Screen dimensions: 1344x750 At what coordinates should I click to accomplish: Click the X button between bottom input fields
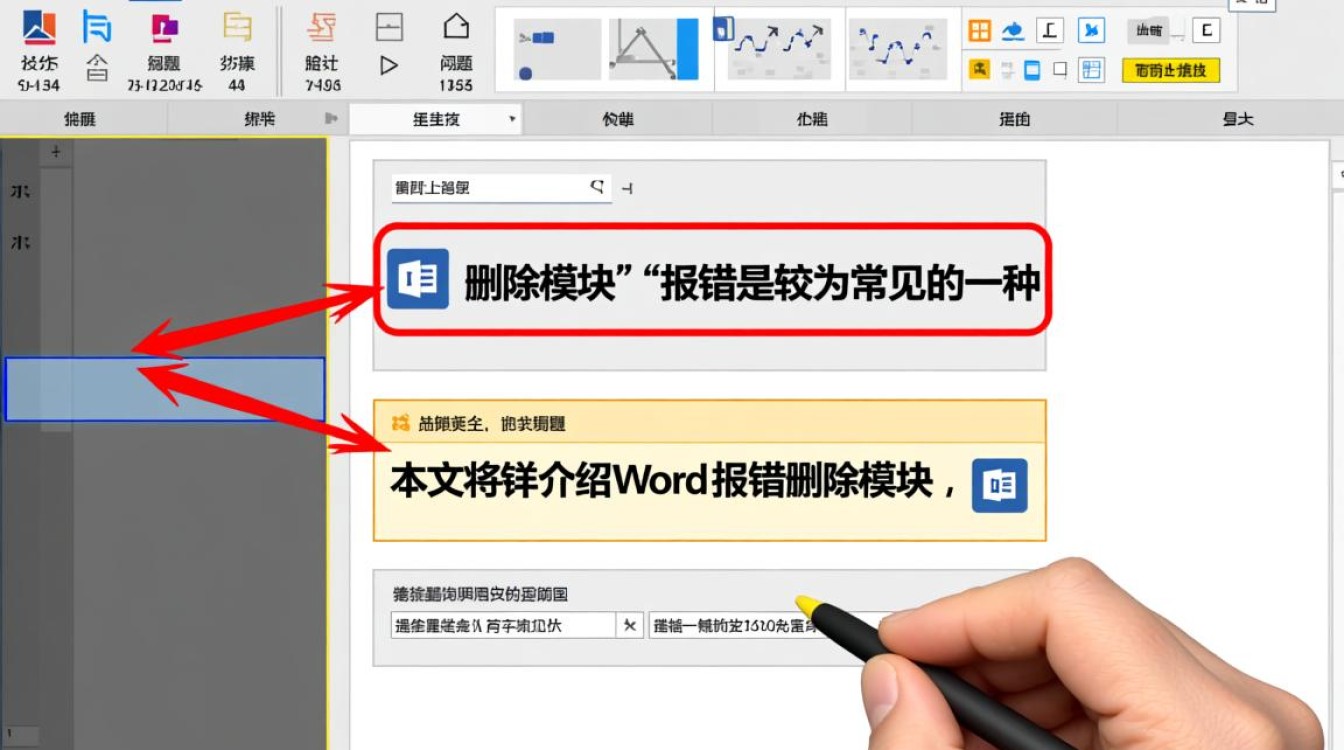(630, 625)
